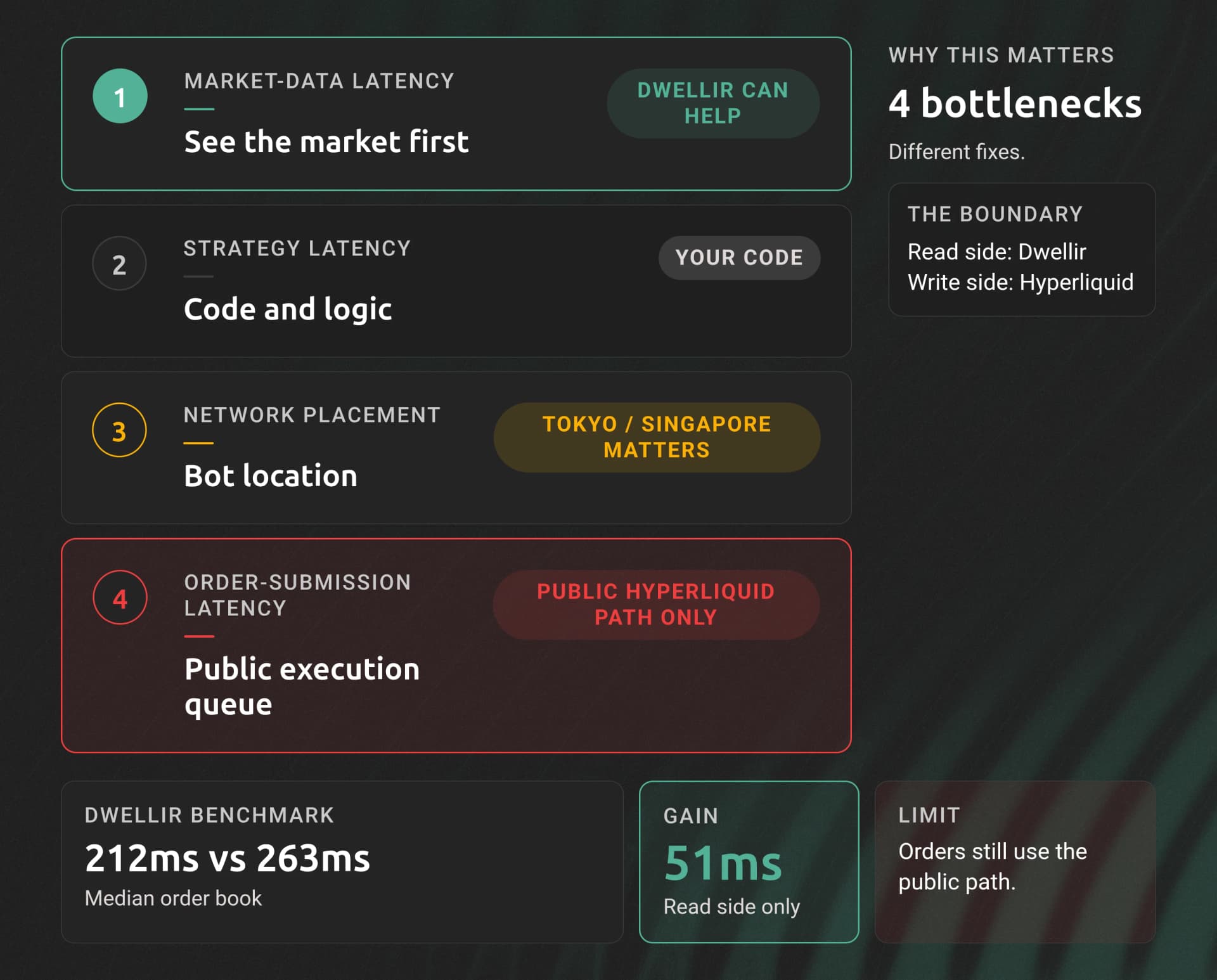Image resolution: width=1217 pixels, height=980 pixels.
Task: Select the "Median order book" caption
Action: (173, 898)
